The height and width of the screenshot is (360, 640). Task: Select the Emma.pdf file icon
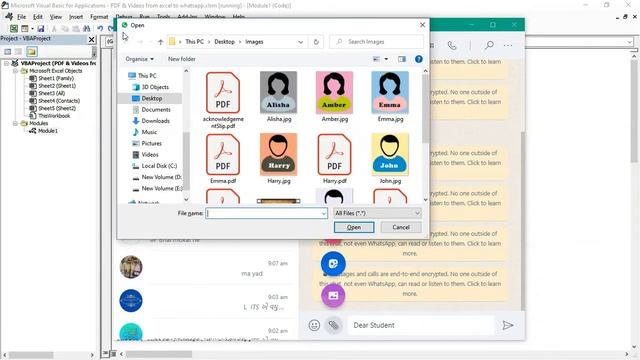tap(223, 155)
